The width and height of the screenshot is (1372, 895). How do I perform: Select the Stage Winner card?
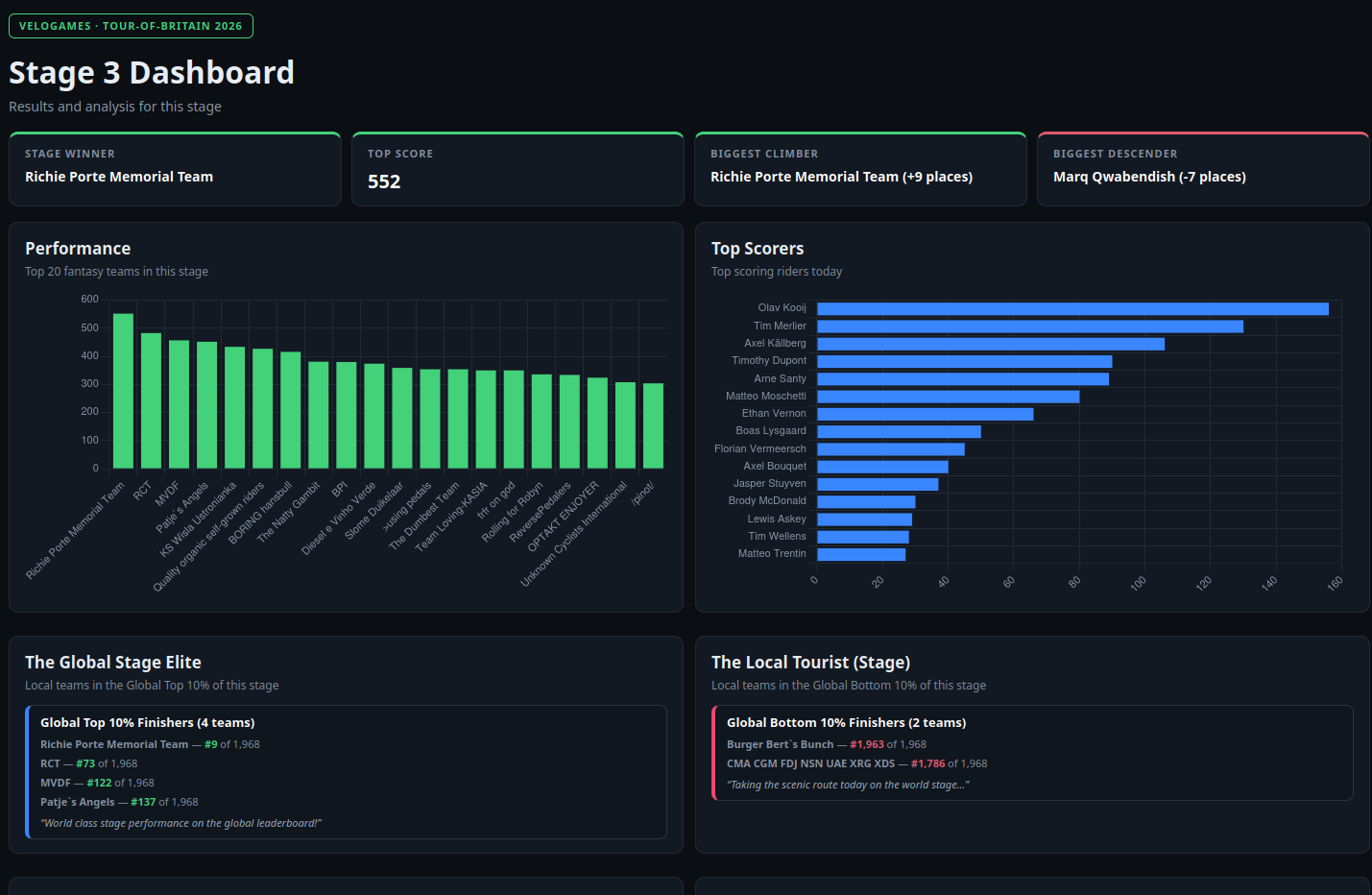[x=175, y=169]
